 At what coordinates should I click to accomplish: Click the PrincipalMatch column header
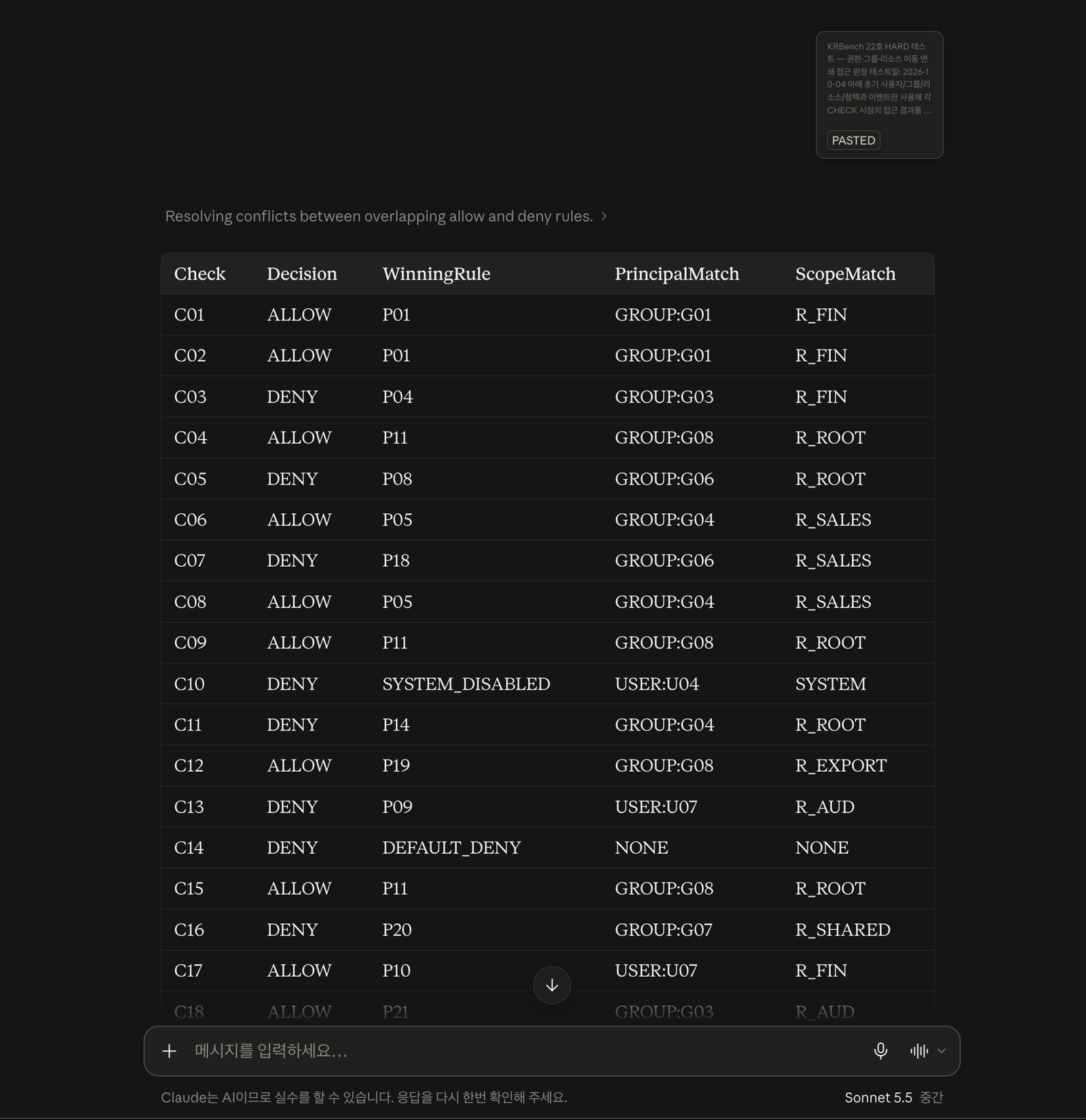point(677,274)
